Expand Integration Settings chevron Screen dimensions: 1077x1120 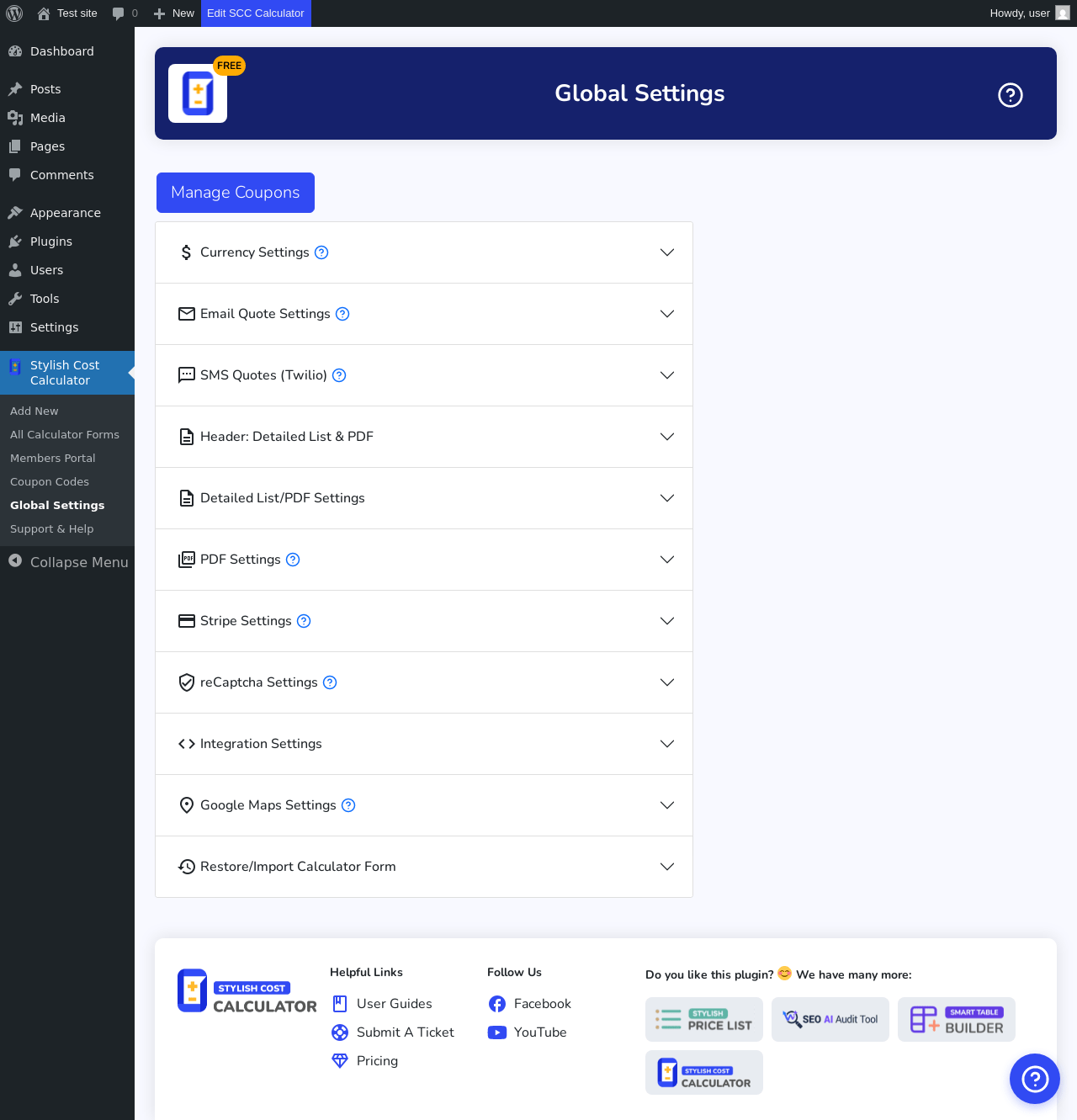pyautogui.click(x=667, y=744)
